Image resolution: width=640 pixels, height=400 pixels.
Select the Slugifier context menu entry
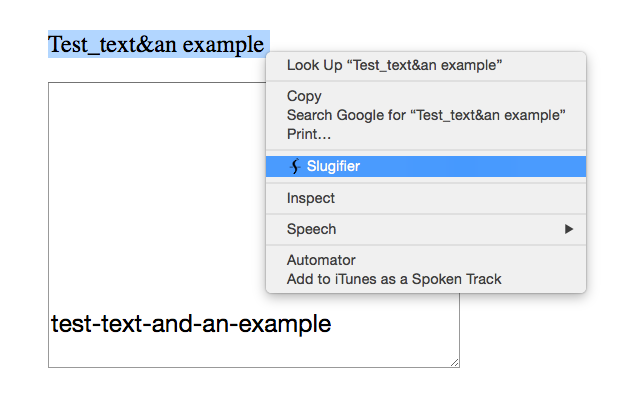pos(333,167)
